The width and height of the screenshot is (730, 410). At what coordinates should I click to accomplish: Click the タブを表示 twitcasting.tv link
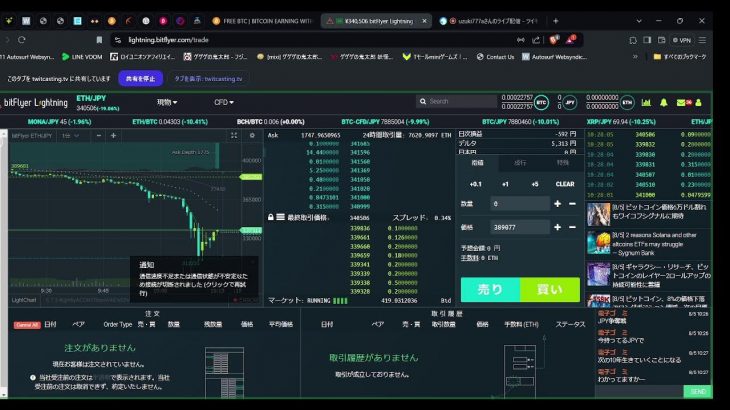point(208,79)
